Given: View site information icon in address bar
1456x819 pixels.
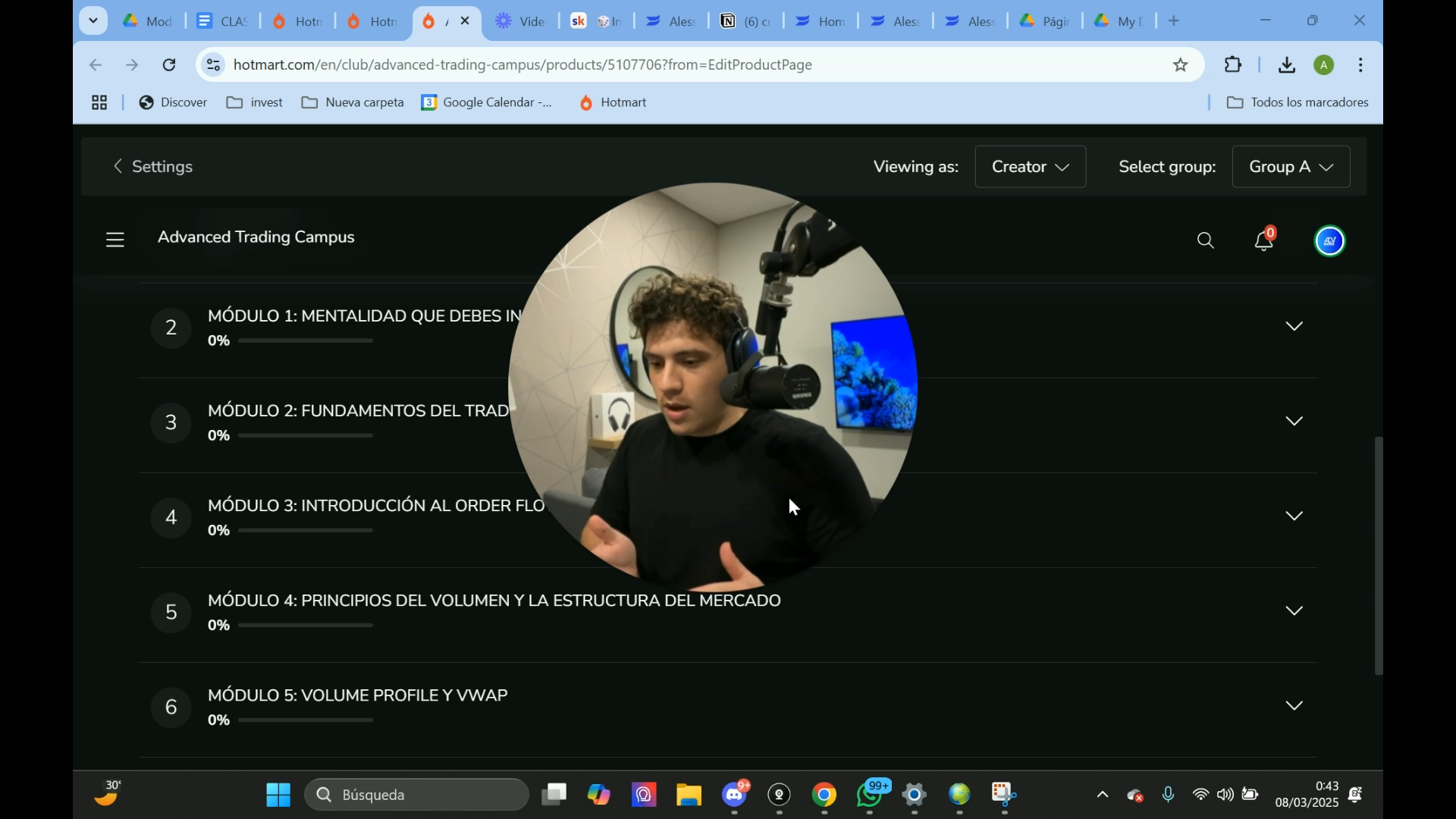Looking at the screenshot, I should coord(214,65).
